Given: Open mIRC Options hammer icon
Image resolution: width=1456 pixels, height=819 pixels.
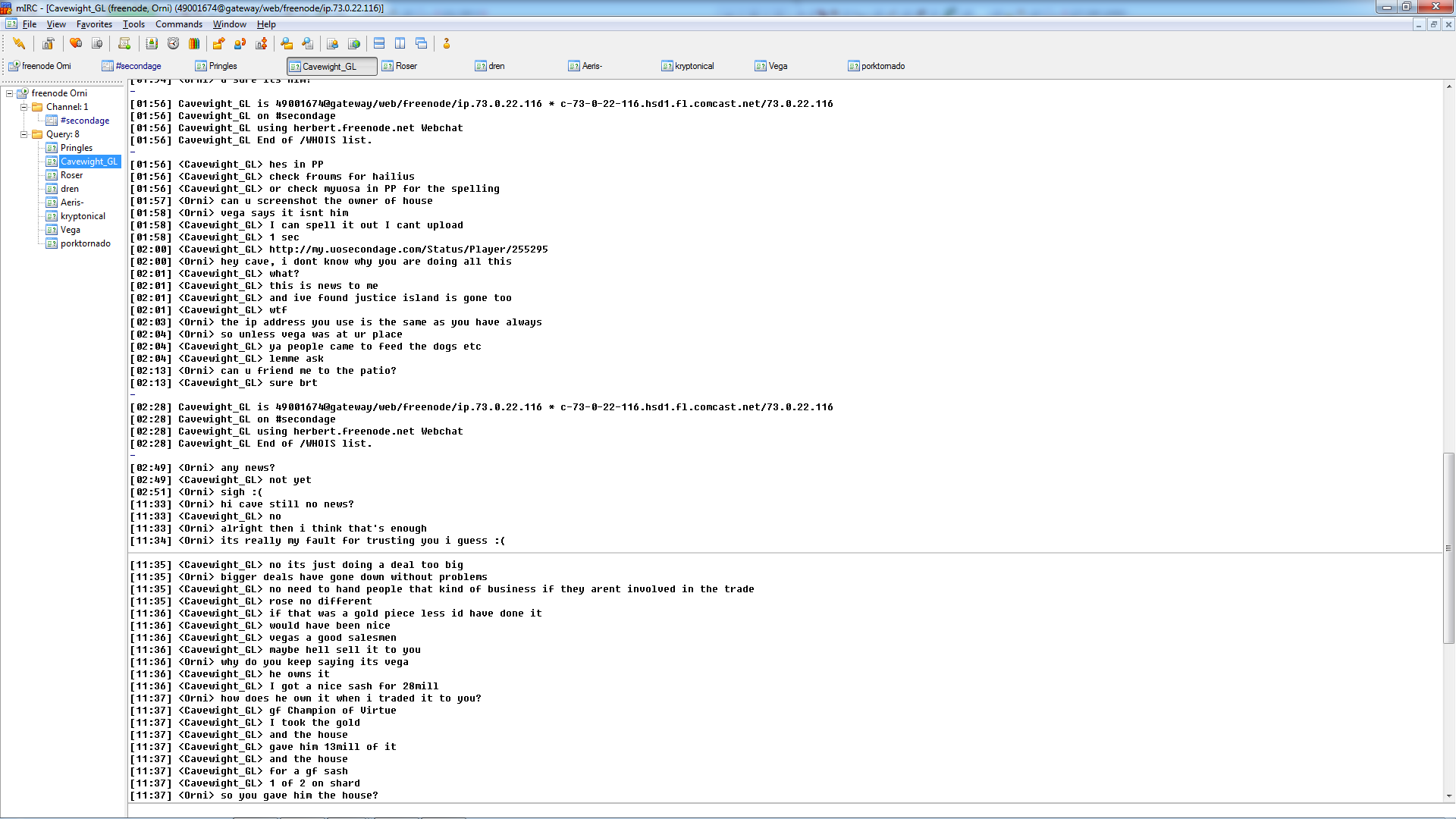Looking at the screenshot, I should (49, 43).
